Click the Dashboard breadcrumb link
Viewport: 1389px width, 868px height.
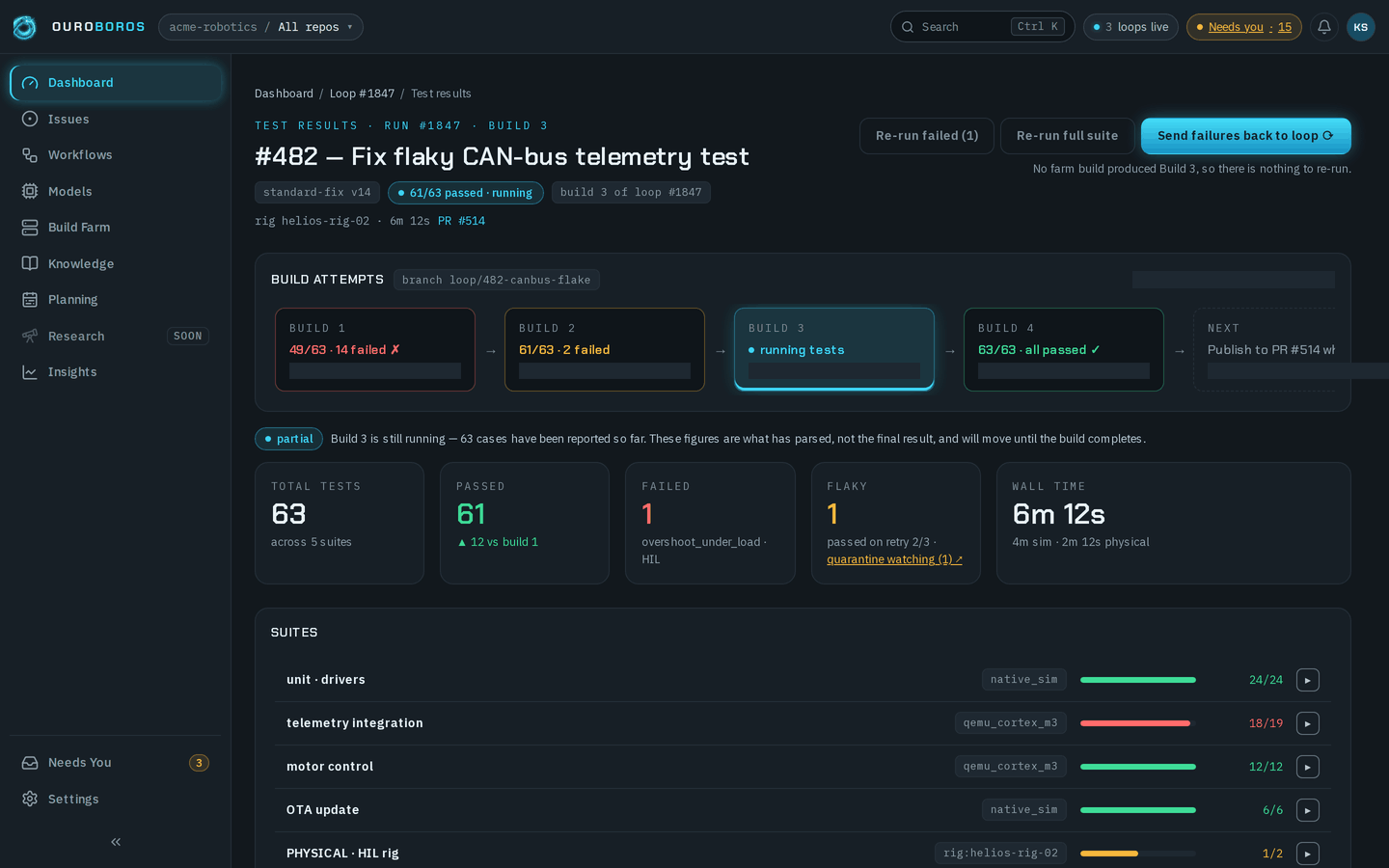pos(284,94)
